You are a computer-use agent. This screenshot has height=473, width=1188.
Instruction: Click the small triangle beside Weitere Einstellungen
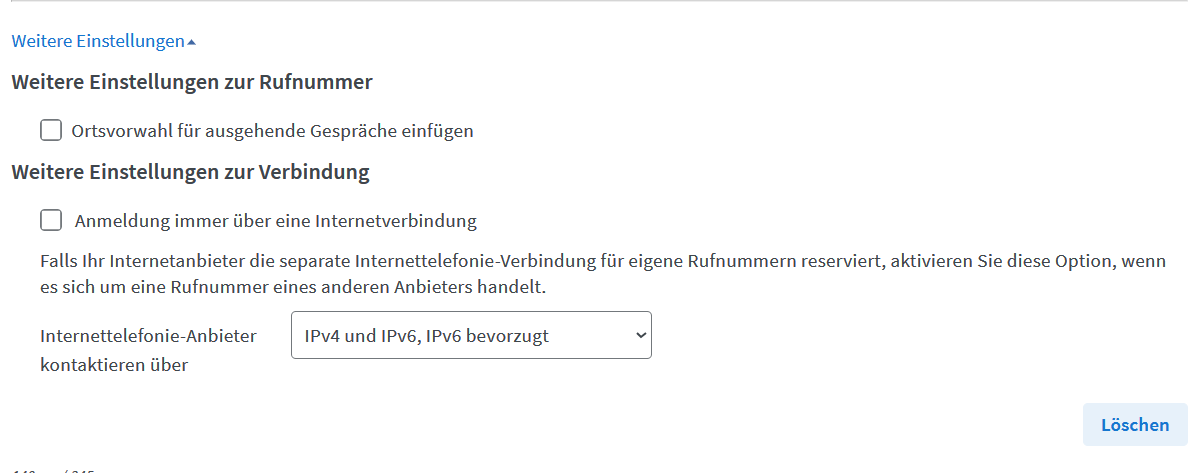click(191, 42)
